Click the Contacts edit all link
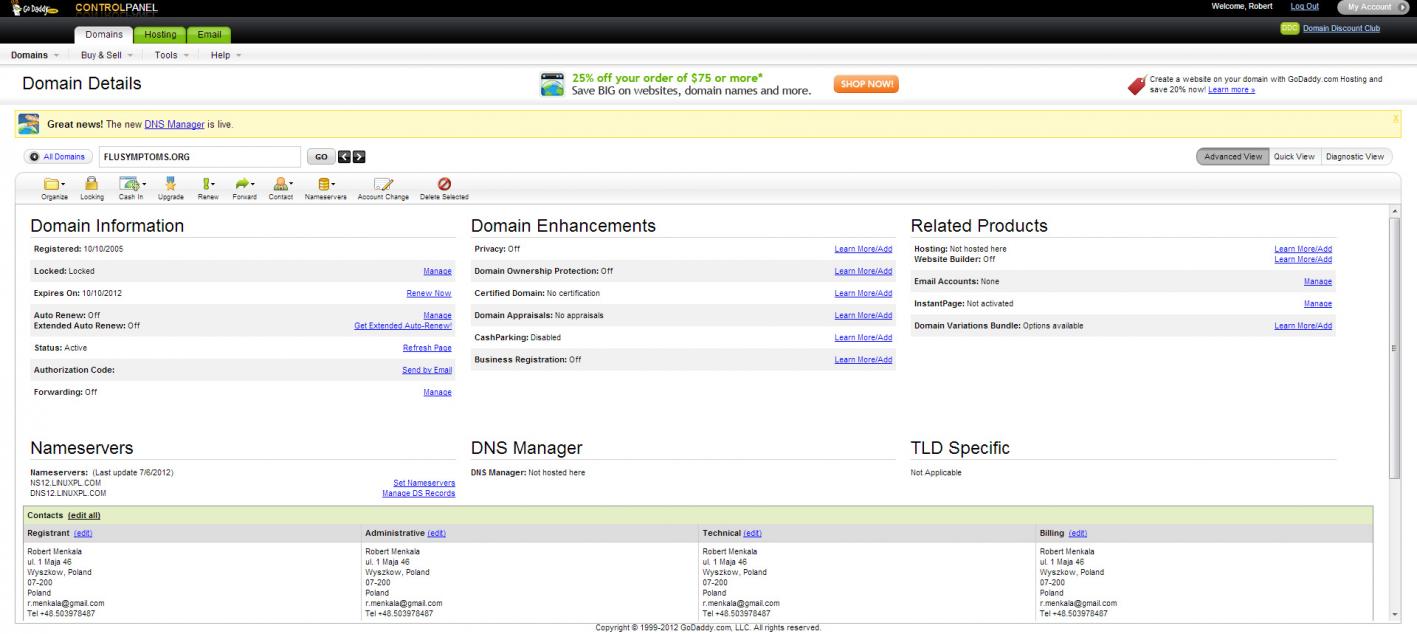 click(x=84, y=515)
